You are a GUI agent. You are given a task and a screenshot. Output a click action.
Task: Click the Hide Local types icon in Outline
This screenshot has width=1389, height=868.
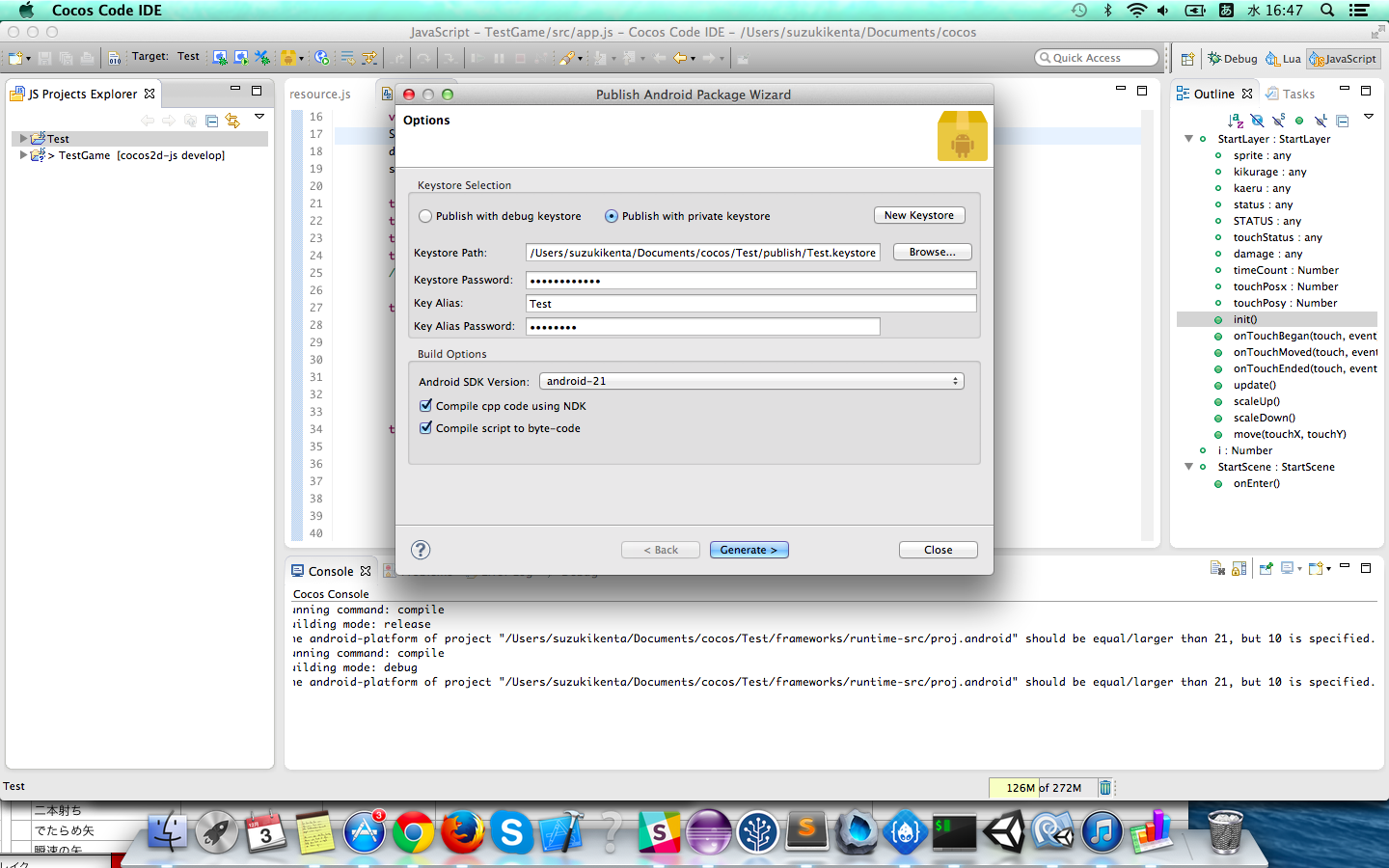point(1321,121)
